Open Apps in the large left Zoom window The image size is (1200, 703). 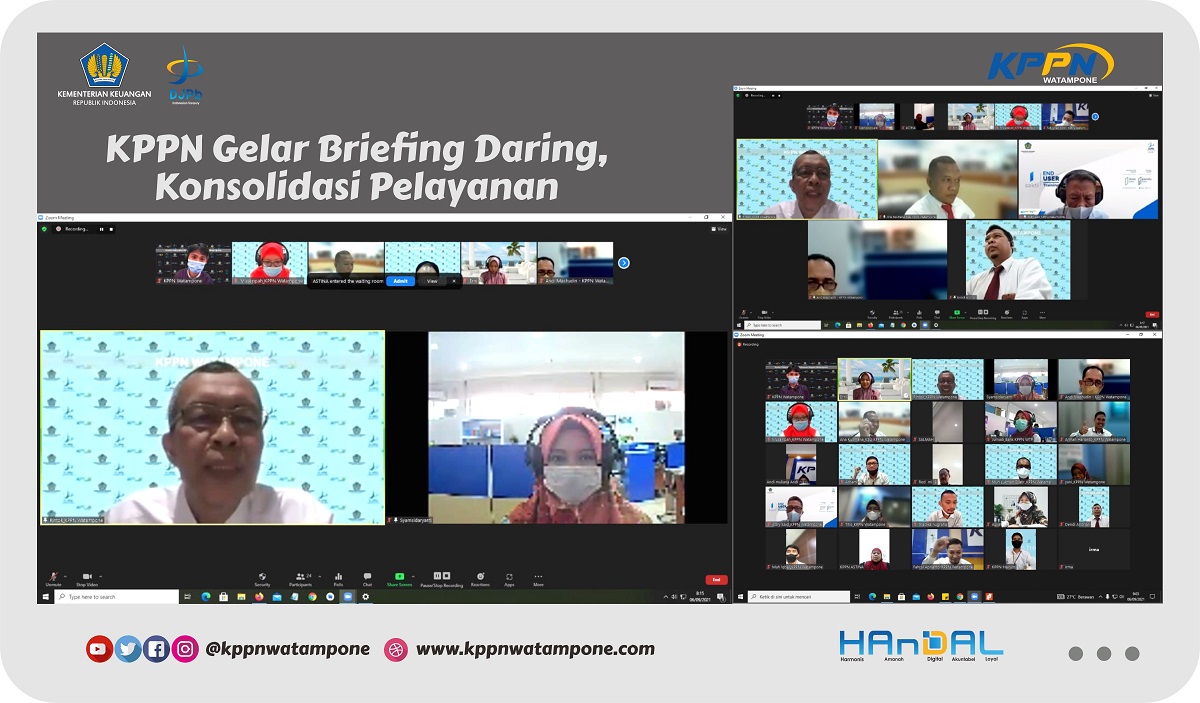pos(509,578)
